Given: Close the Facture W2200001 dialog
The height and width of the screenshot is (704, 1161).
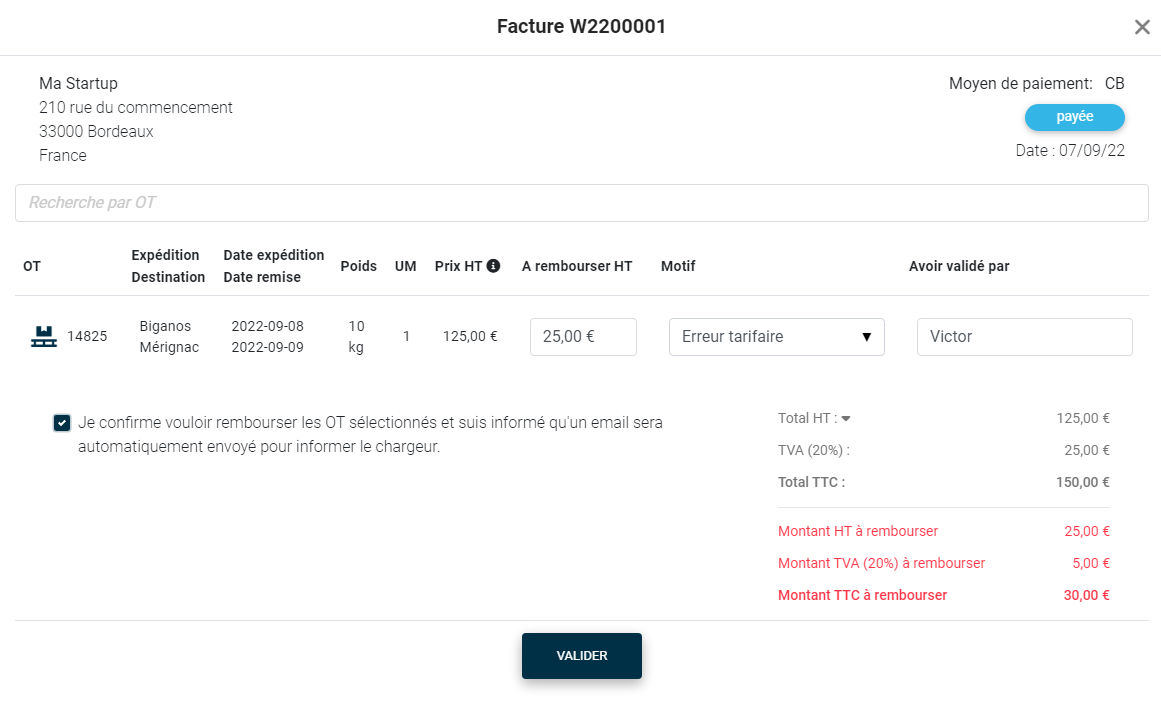Looking at the screenshot, I should click(x=1142, y=27).
